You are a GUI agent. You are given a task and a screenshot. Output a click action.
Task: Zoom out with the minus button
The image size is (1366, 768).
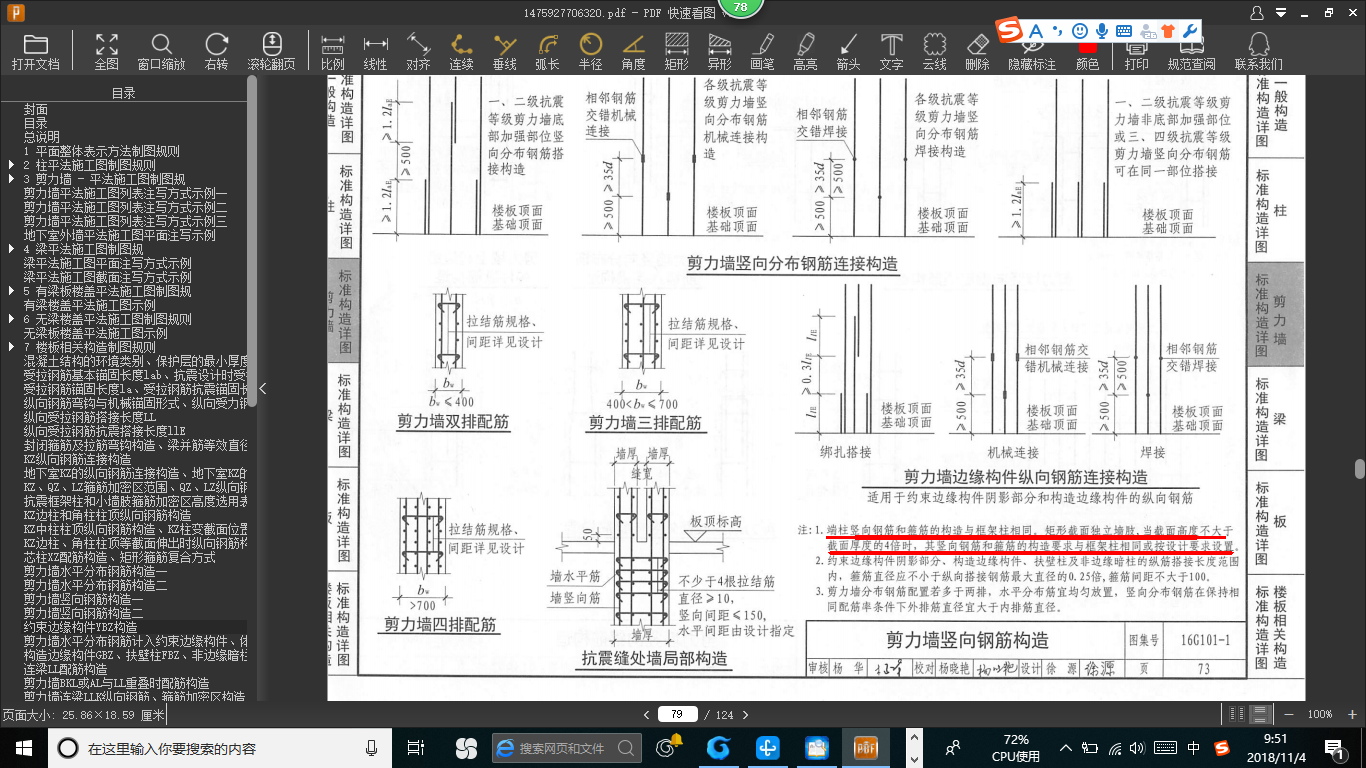point(1291,714)
